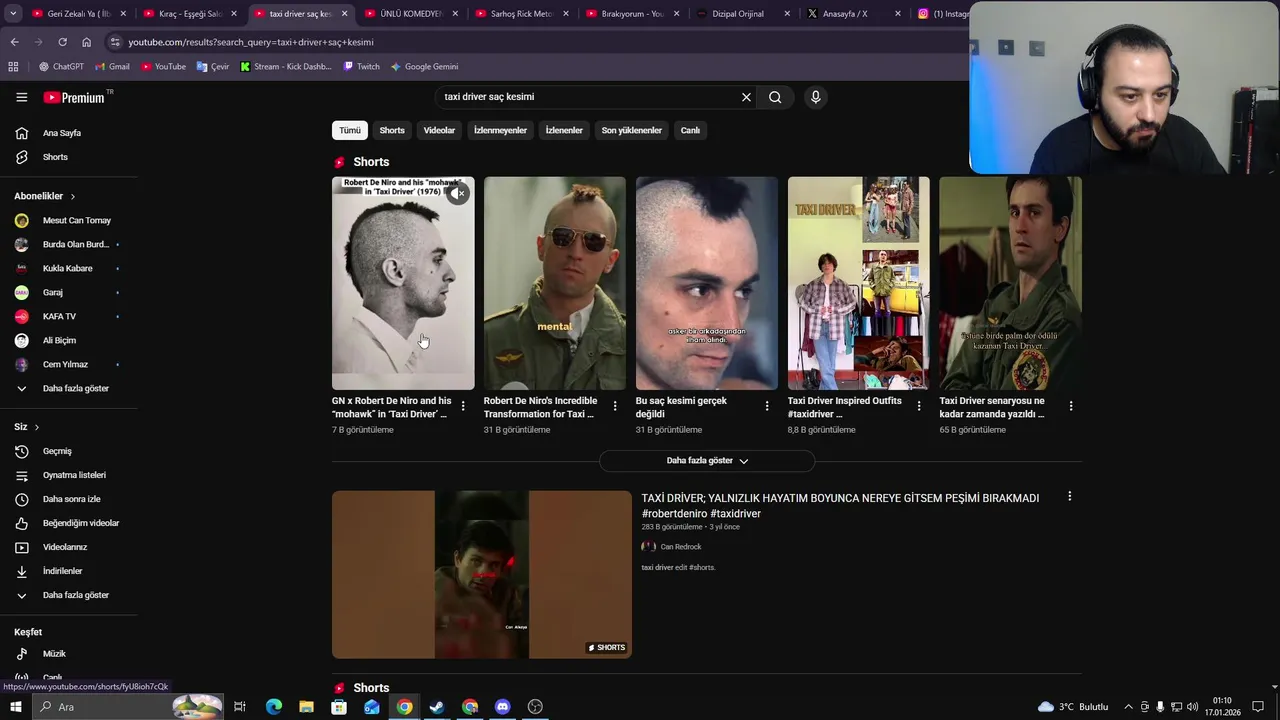Play the sunglasses mohawk short thumbnail
This screenshot has height=720, width=1280.
tap(555, 283)
